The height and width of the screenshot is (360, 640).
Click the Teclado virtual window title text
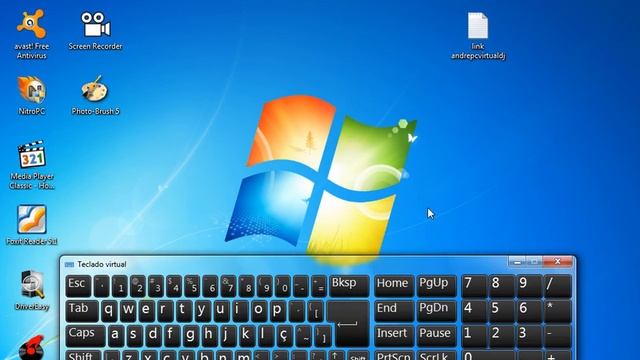(x=102, y=264)
